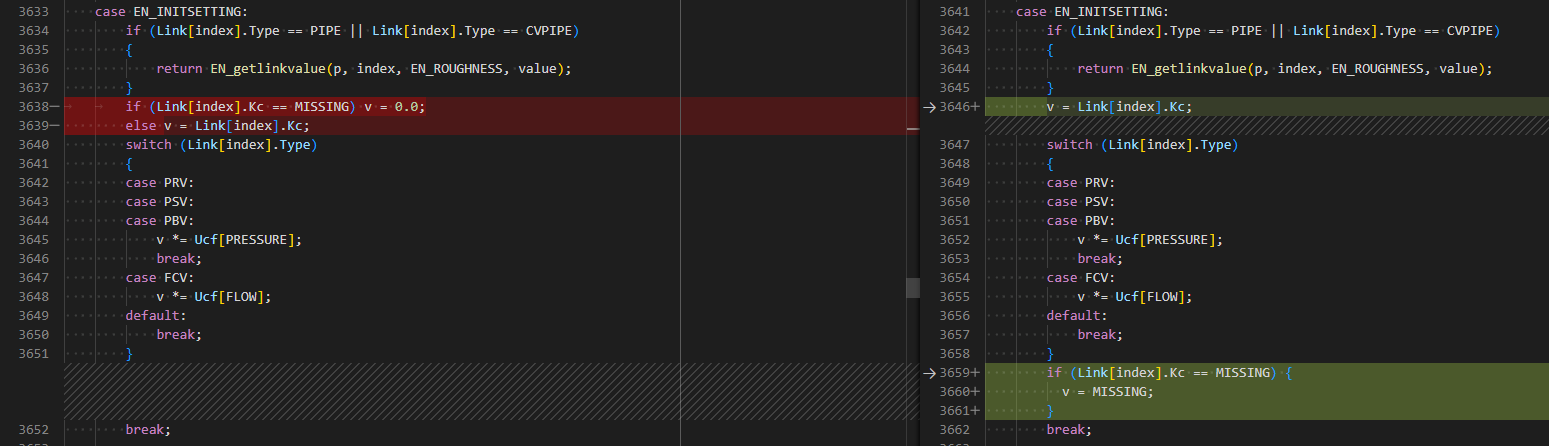The width and height of the screenshot is (1549, 446).
Task: Click 'case PRV:' on right line 3649
Action: pyautogui.click(x=1081, y=183)
